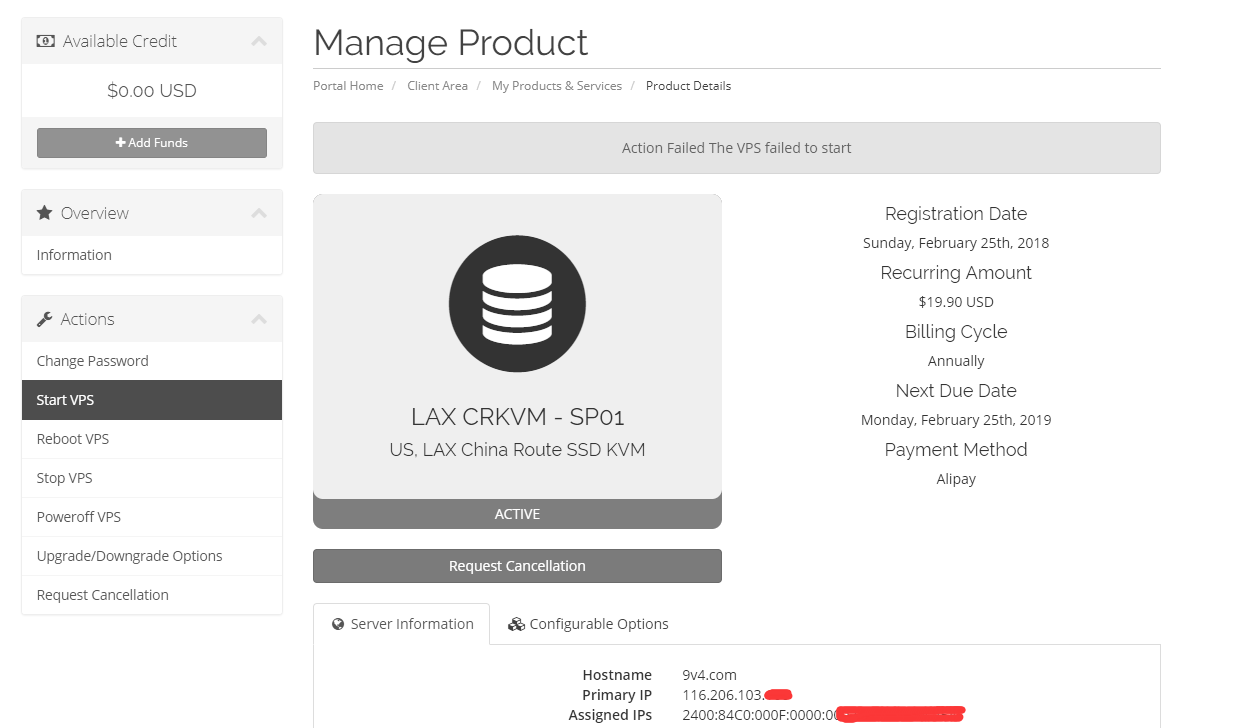
Task: Open Portal Home breadcrumb link
Action: pyautogui.click(x=348, y=86)
